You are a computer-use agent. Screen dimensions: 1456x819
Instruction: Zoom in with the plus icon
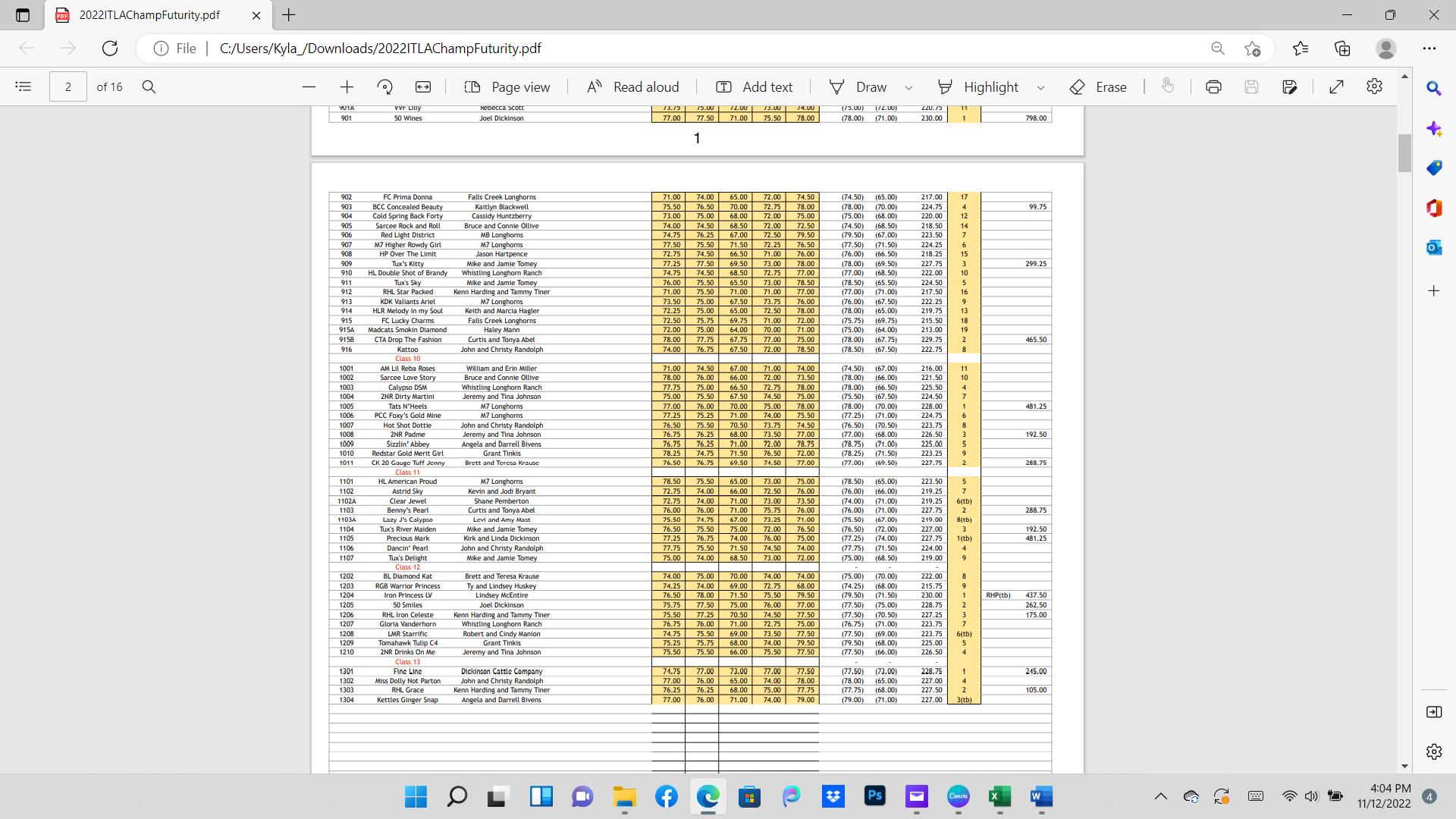coord(347,86)
